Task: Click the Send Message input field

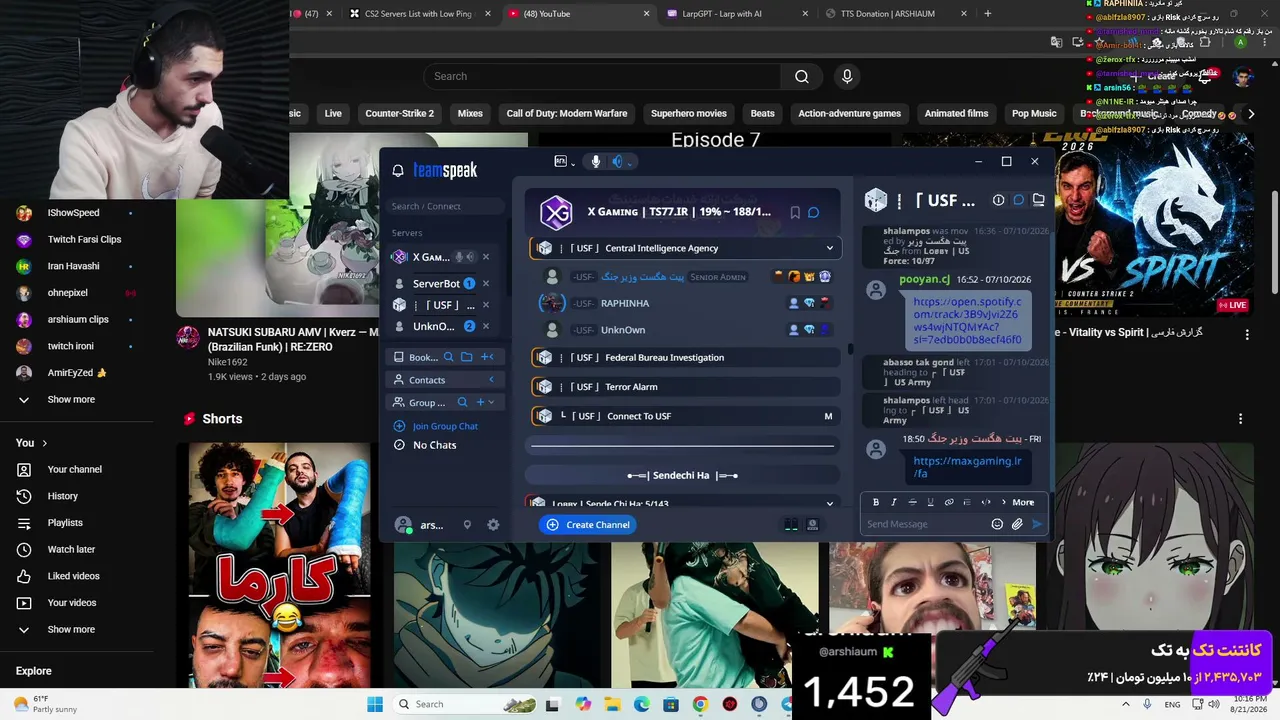Action: click(925, 524)
